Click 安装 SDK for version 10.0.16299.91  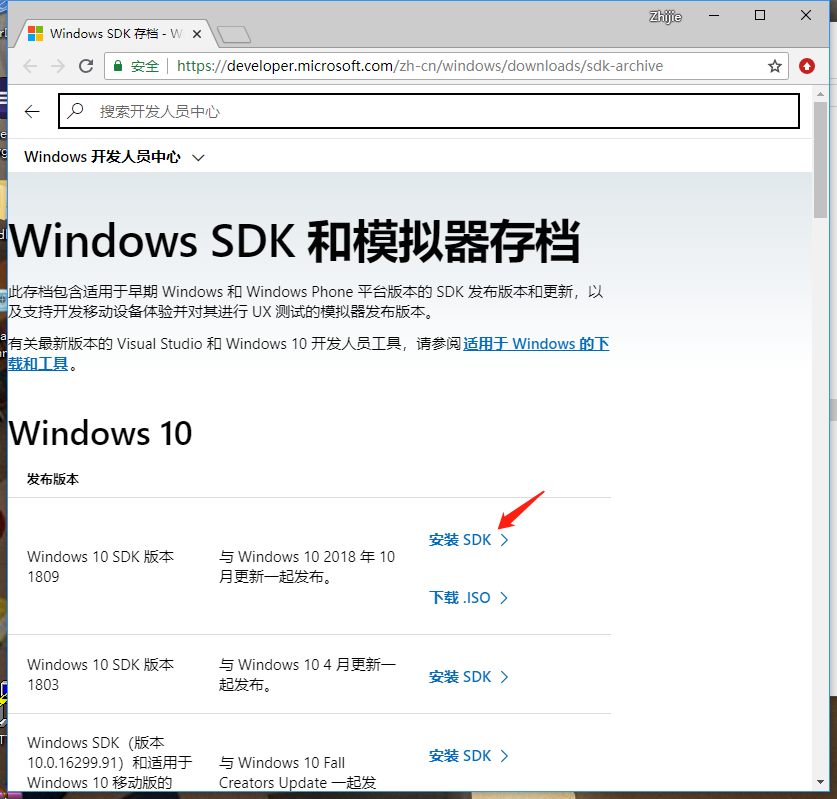click(x=469, y=756)
